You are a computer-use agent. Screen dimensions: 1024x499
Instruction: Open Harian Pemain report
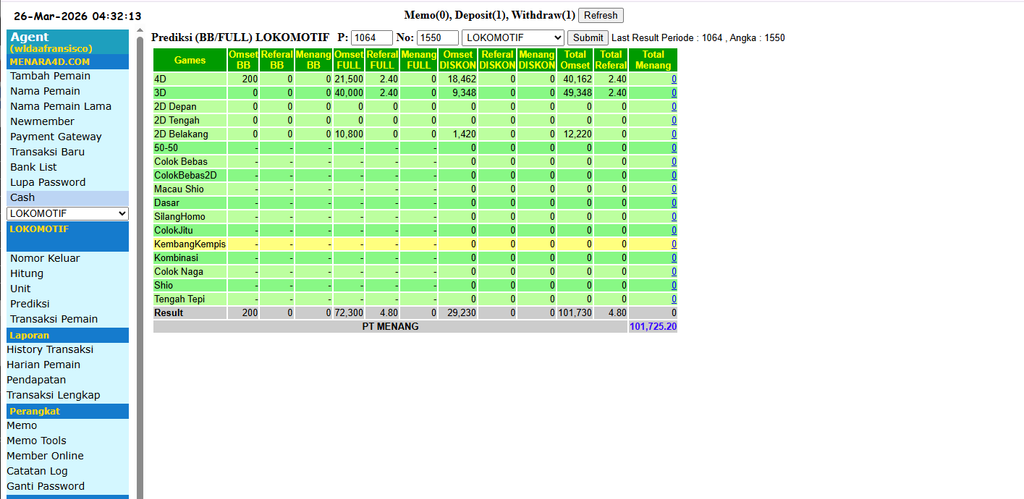(x=43, y=364)
